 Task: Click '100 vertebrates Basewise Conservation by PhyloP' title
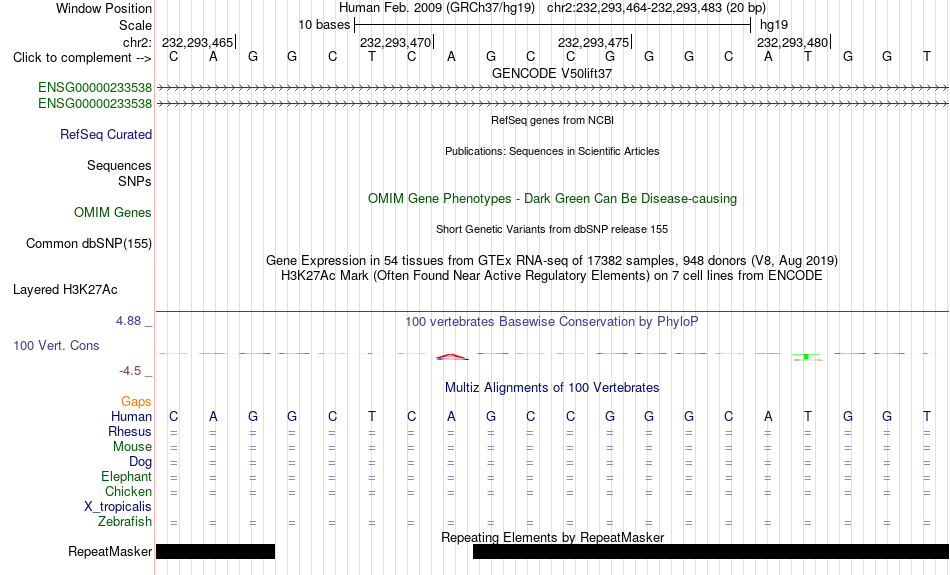click(x=552, y=322)
